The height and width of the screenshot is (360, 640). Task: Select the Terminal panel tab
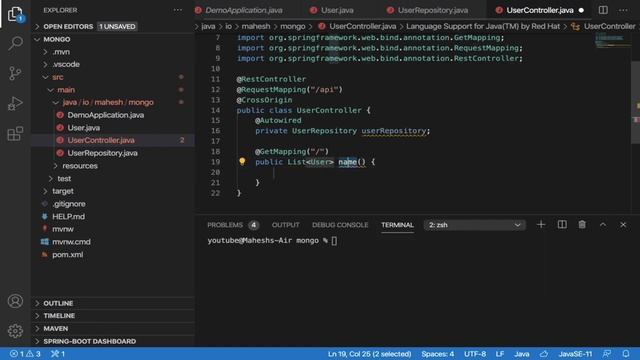[397, 225]
